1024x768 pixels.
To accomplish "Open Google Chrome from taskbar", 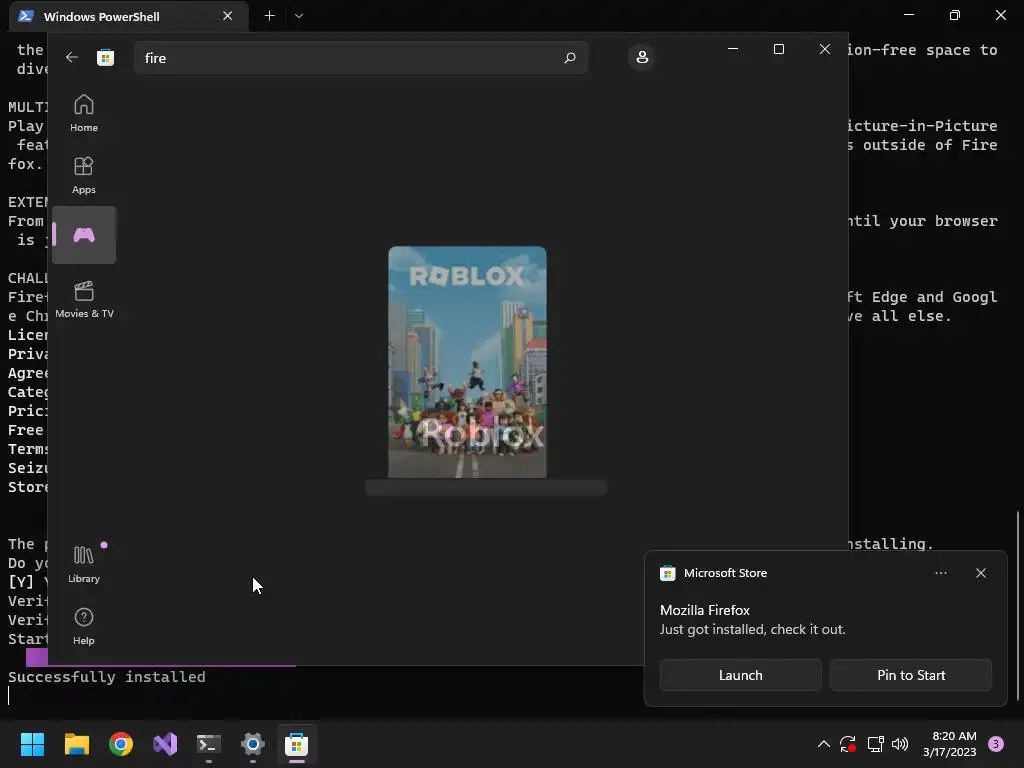I will point(121,744).
